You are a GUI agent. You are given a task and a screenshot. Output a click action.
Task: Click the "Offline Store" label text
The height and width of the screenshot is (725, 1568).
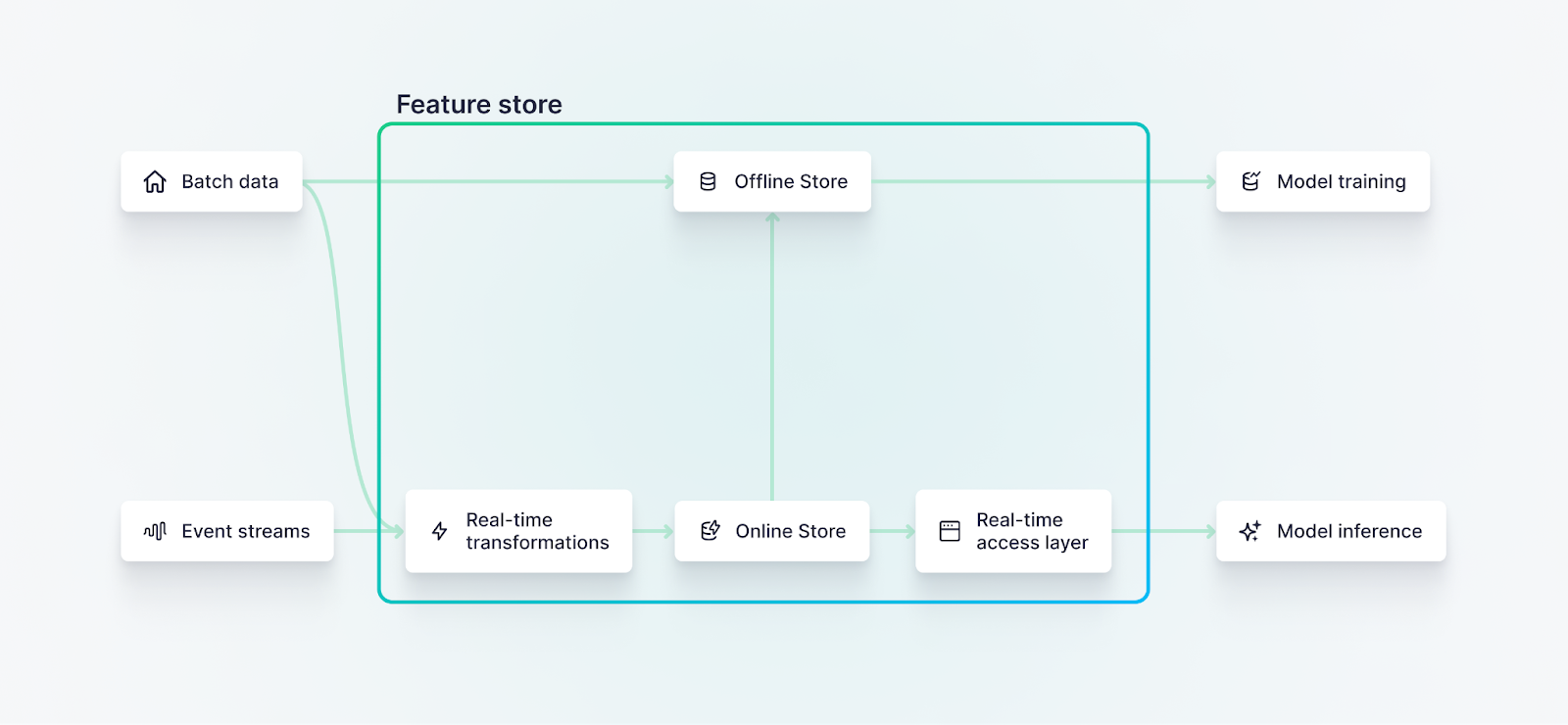coord(790,182)
